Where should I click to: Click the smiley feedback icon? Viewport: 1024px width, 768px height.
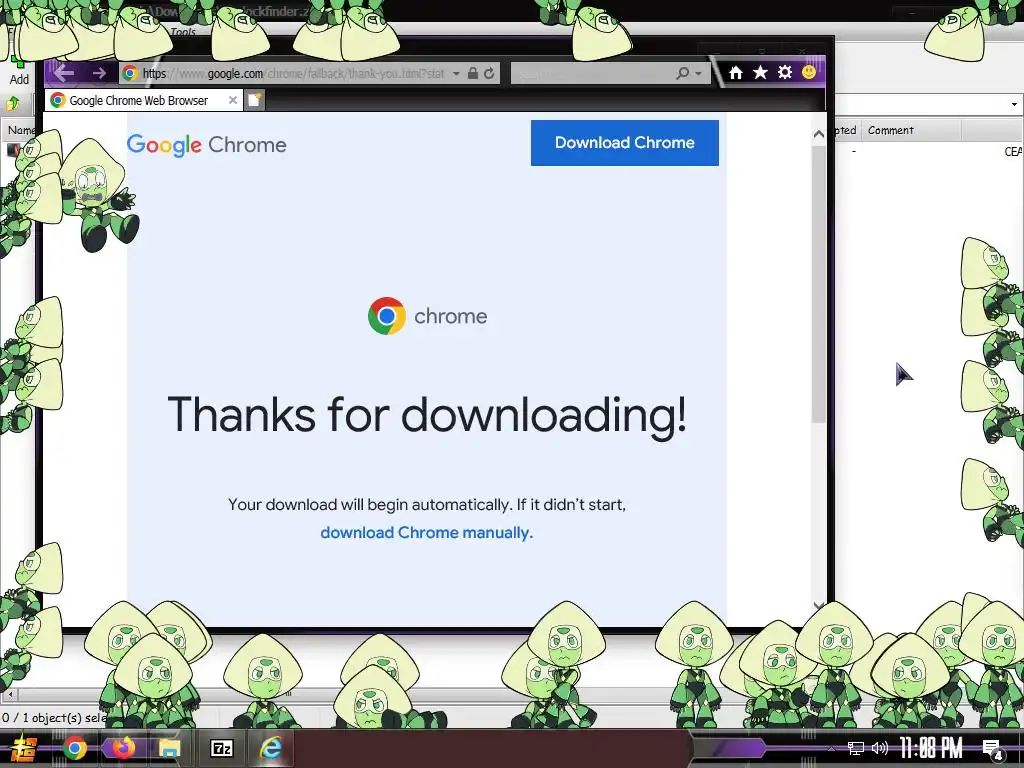click(809, 72)
